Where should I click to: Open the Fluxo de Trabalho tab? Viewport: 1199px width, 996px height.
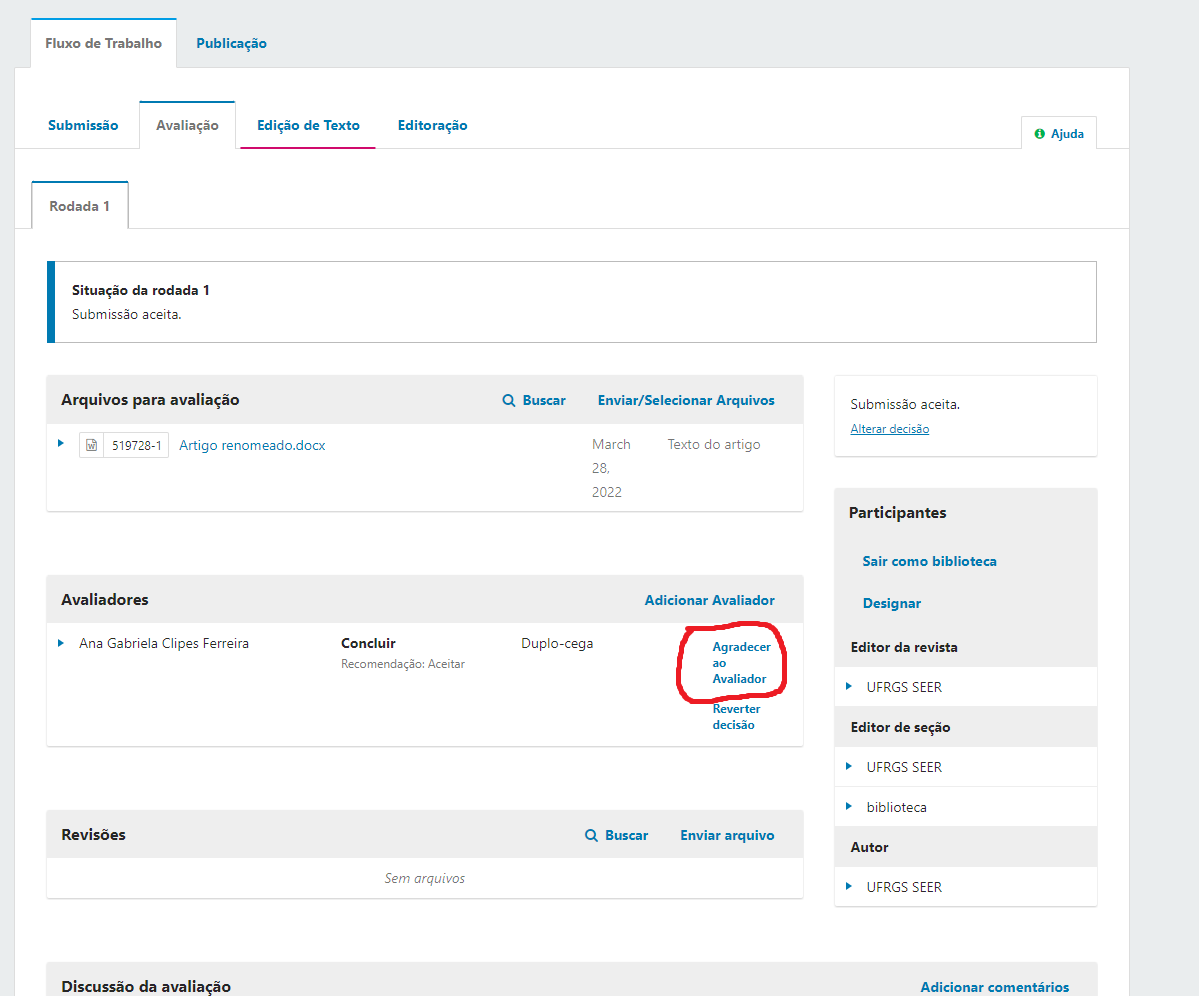(103, 44)
